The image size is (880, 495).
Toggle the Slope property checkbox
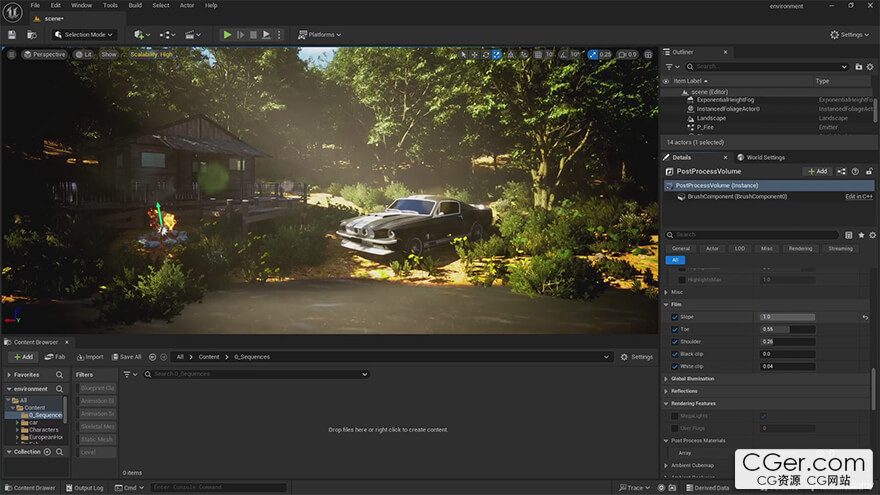[675, 317]
